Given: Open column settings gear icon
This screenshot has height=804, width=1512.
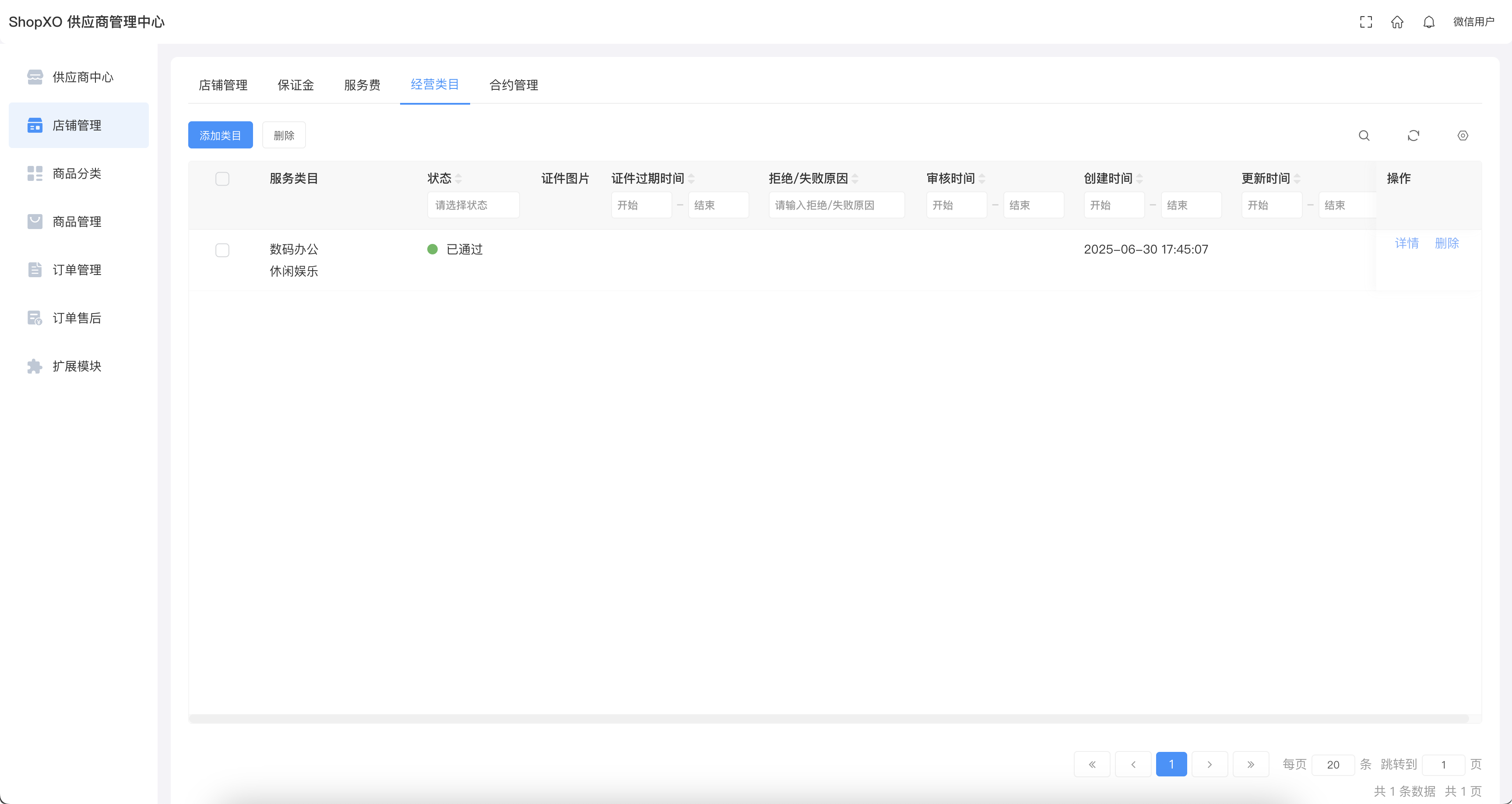Looking at the screenshot, I should pyautogui.click(x=1463, y=136).
